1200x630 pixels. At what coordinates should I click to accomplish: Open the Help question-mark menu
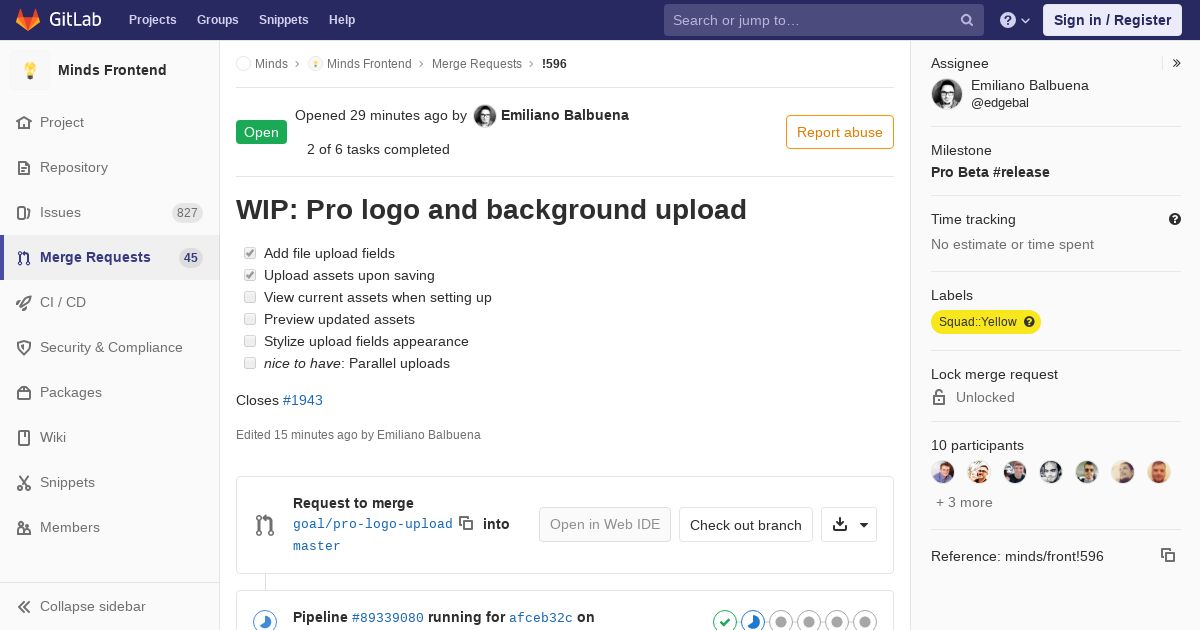(x=1015, y=20)
